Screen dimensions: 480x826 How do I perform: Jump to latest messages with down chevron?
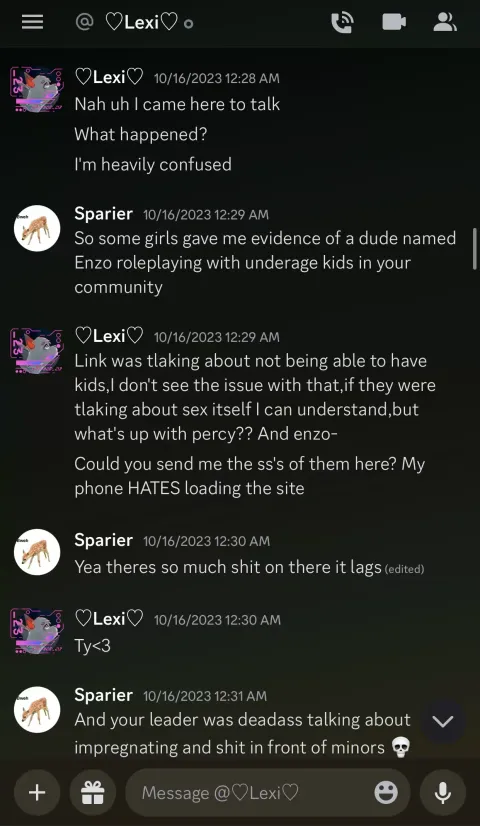(x=443, y=721)
